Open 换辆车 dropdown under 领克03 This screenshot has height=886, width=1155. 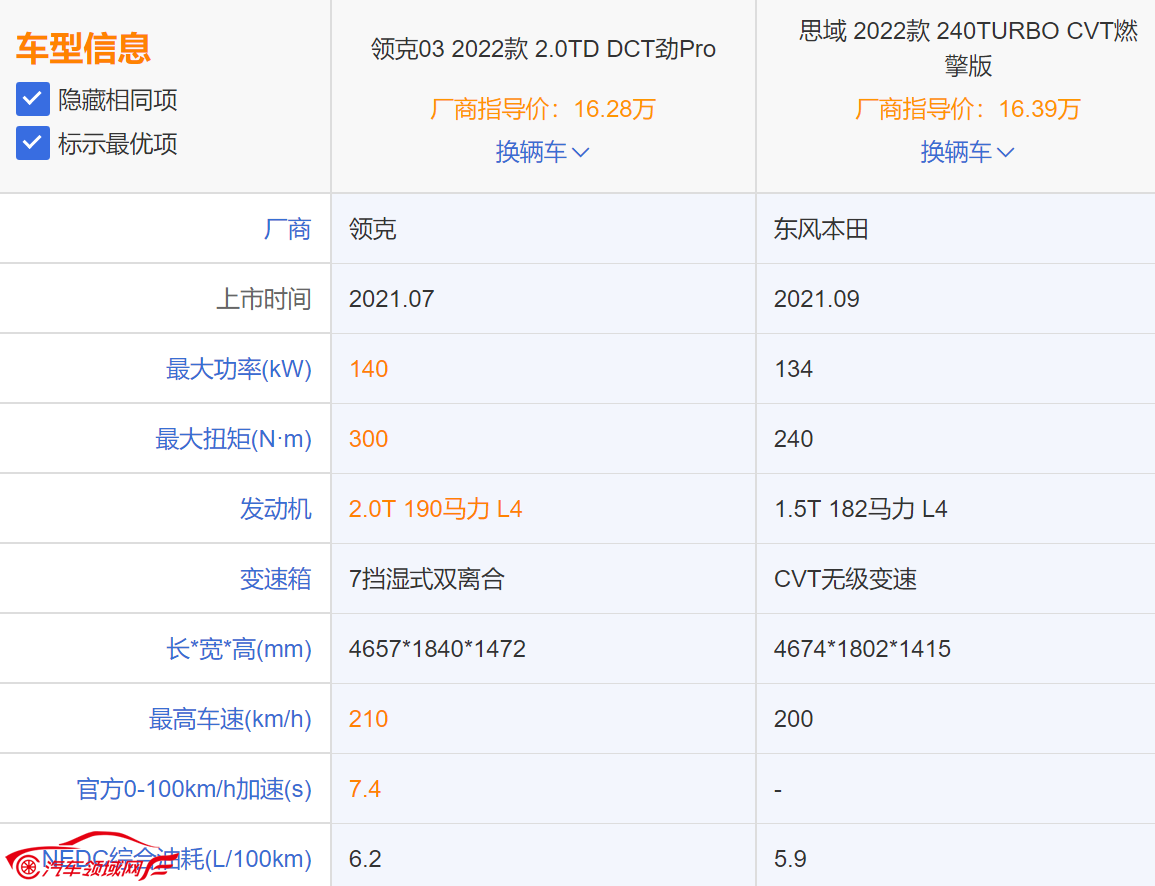pos(543,152)
